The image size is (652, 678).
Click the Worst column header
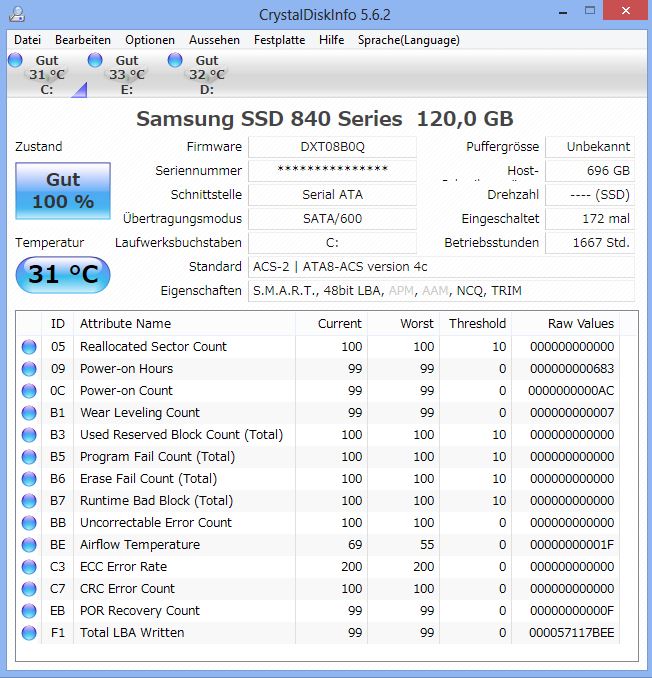click(403, 323)
